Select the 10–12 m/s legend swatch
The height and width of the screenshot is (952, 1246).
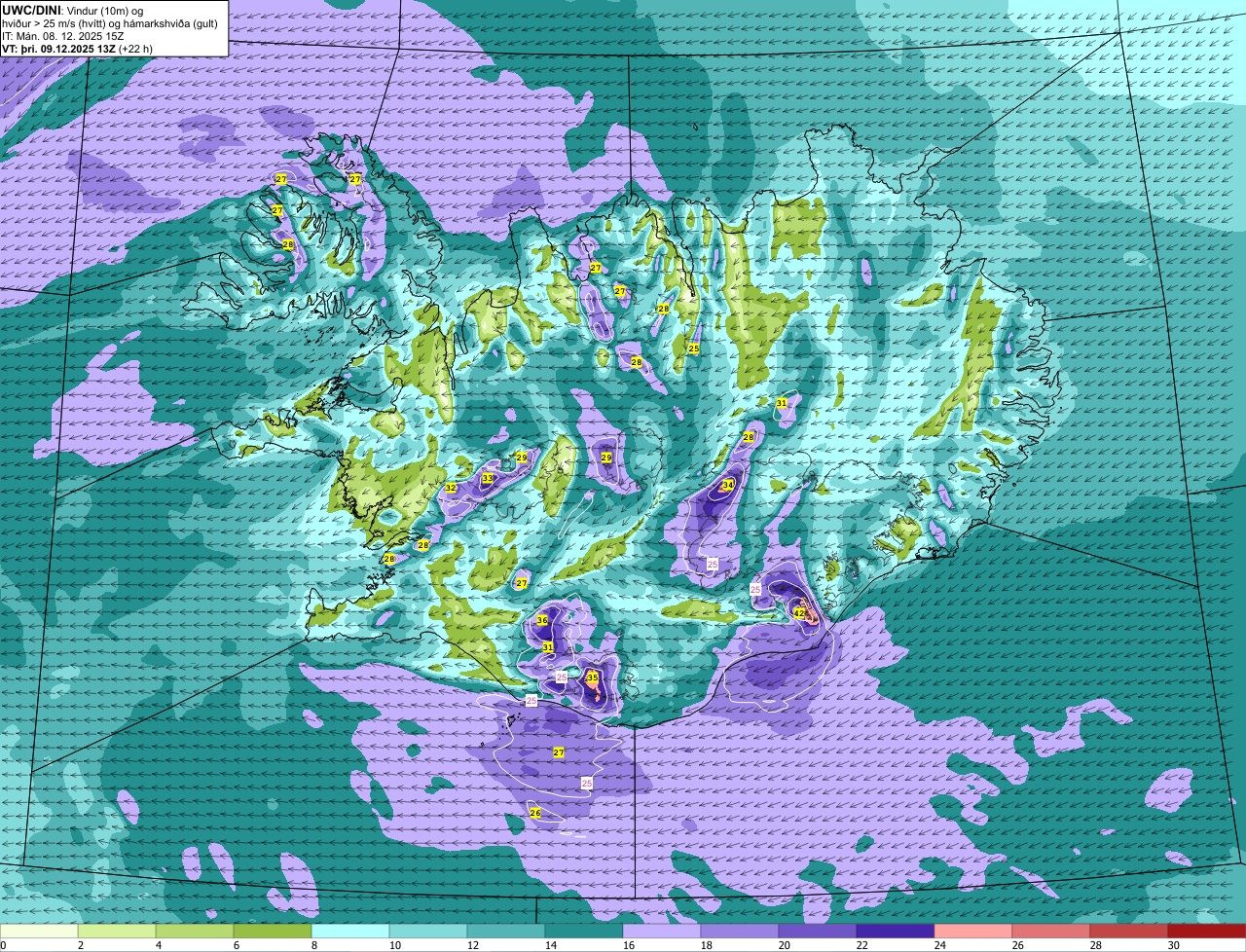point(428,932)
